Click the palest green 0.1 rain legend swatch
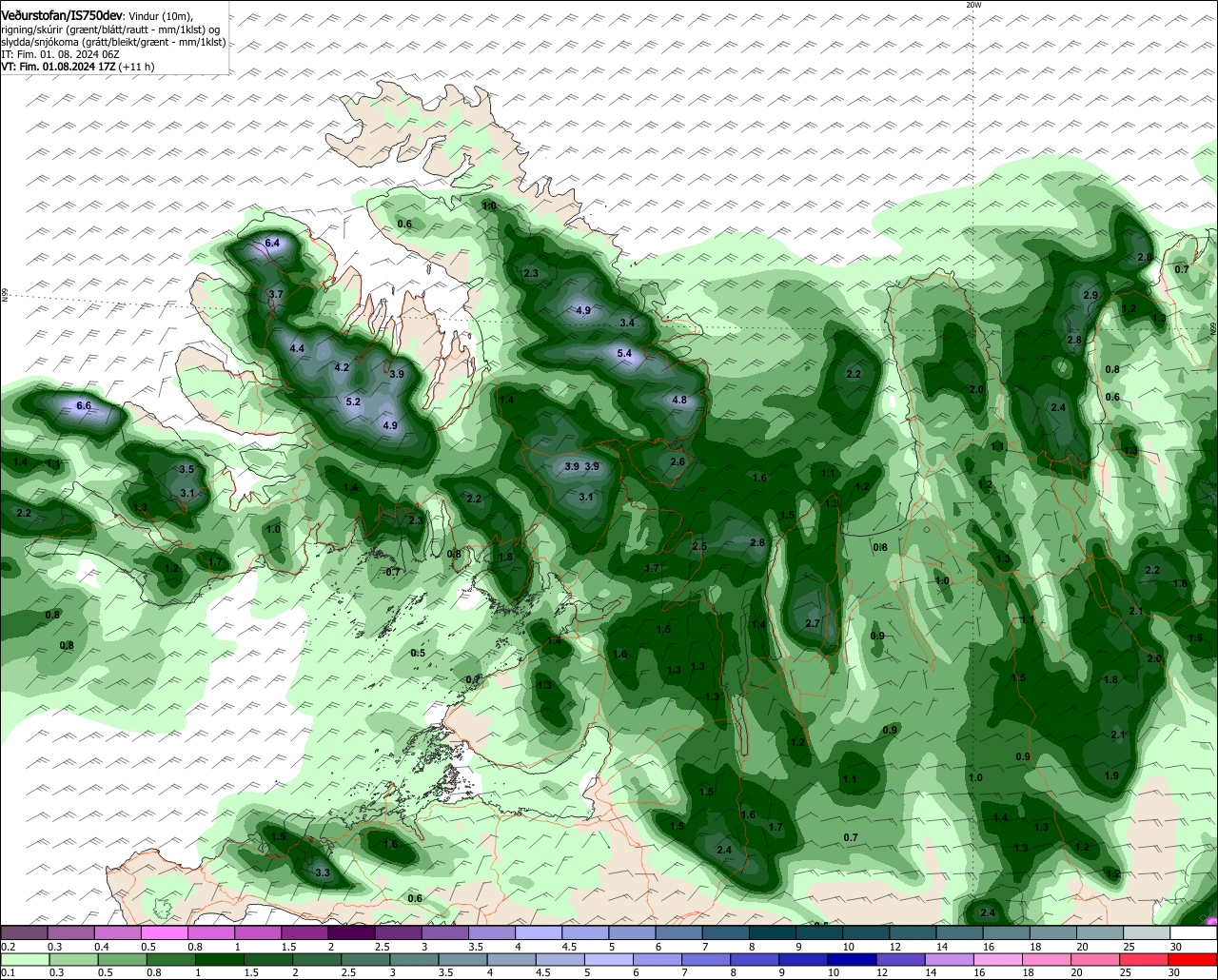 coord(24,960)
